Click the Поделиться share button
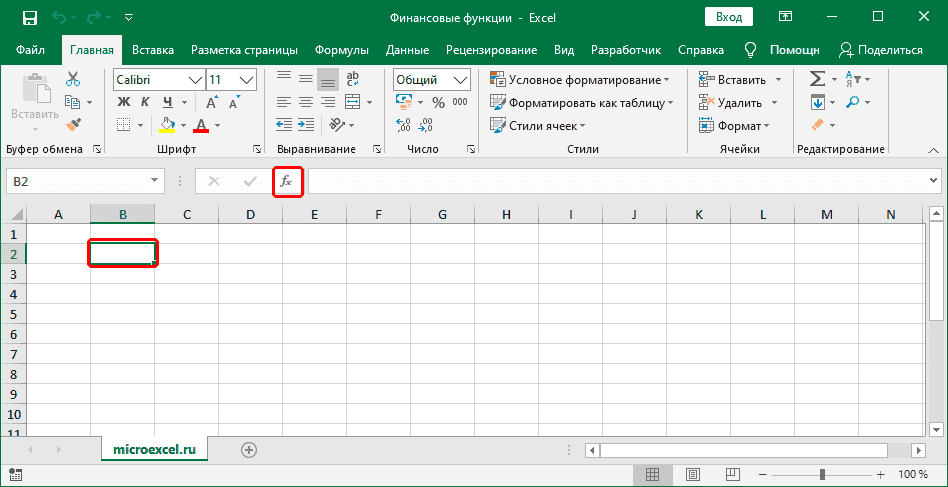The height and width of the screenshot is (487, 948). [881, 49]
